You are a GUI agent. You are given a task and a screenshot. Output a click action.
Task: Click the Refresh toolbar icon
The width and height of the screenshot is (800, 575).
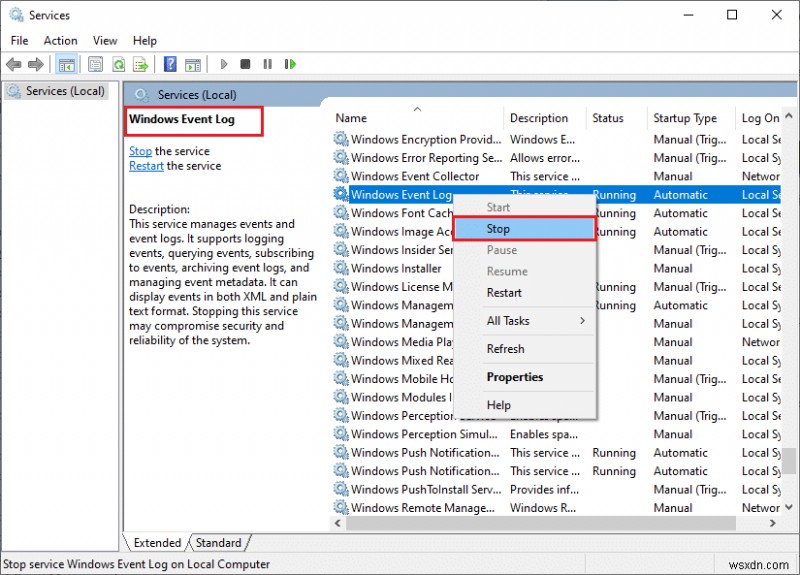click(x=118, y=64)
